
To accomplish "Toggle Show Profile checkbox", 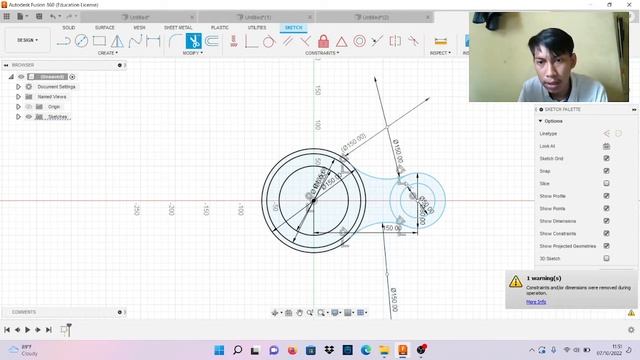I will (607, 196).
